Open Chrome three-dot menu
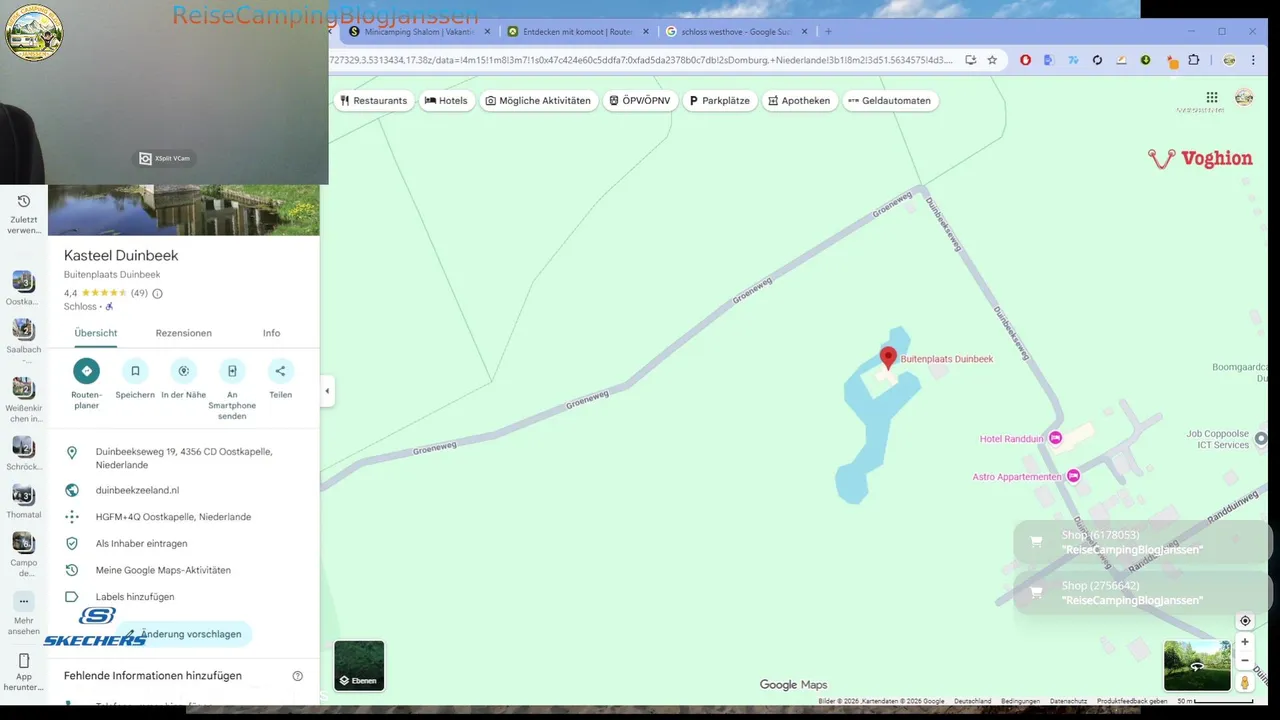The height and width of the screenshot is (720, 1280). (1253, 60)
